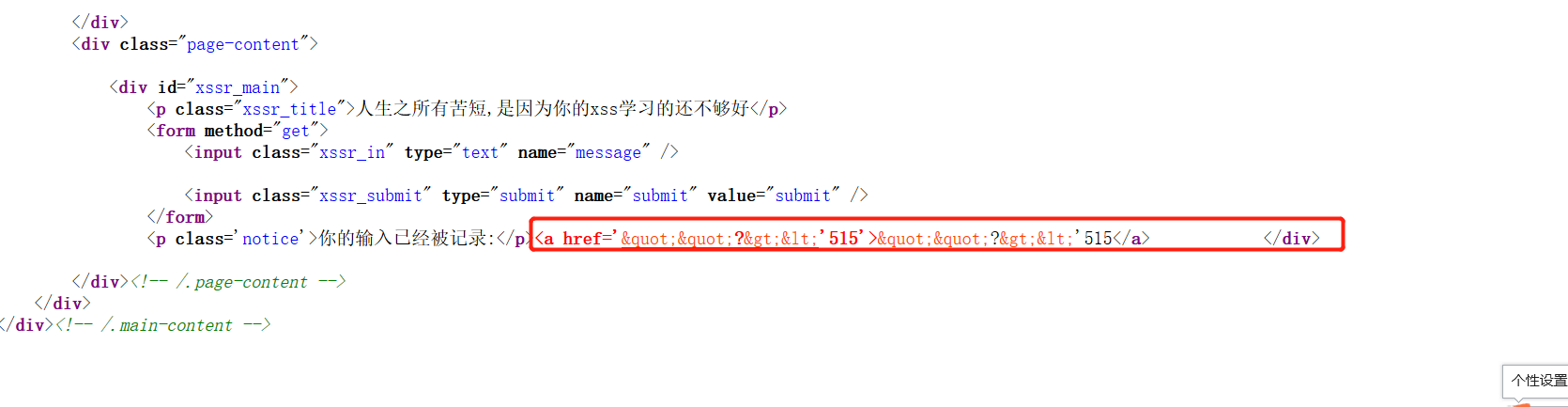The width and height of the screenshot is (1568, 407).
Task: Click the value="submit" attribute value
Action: click(803, 196)
